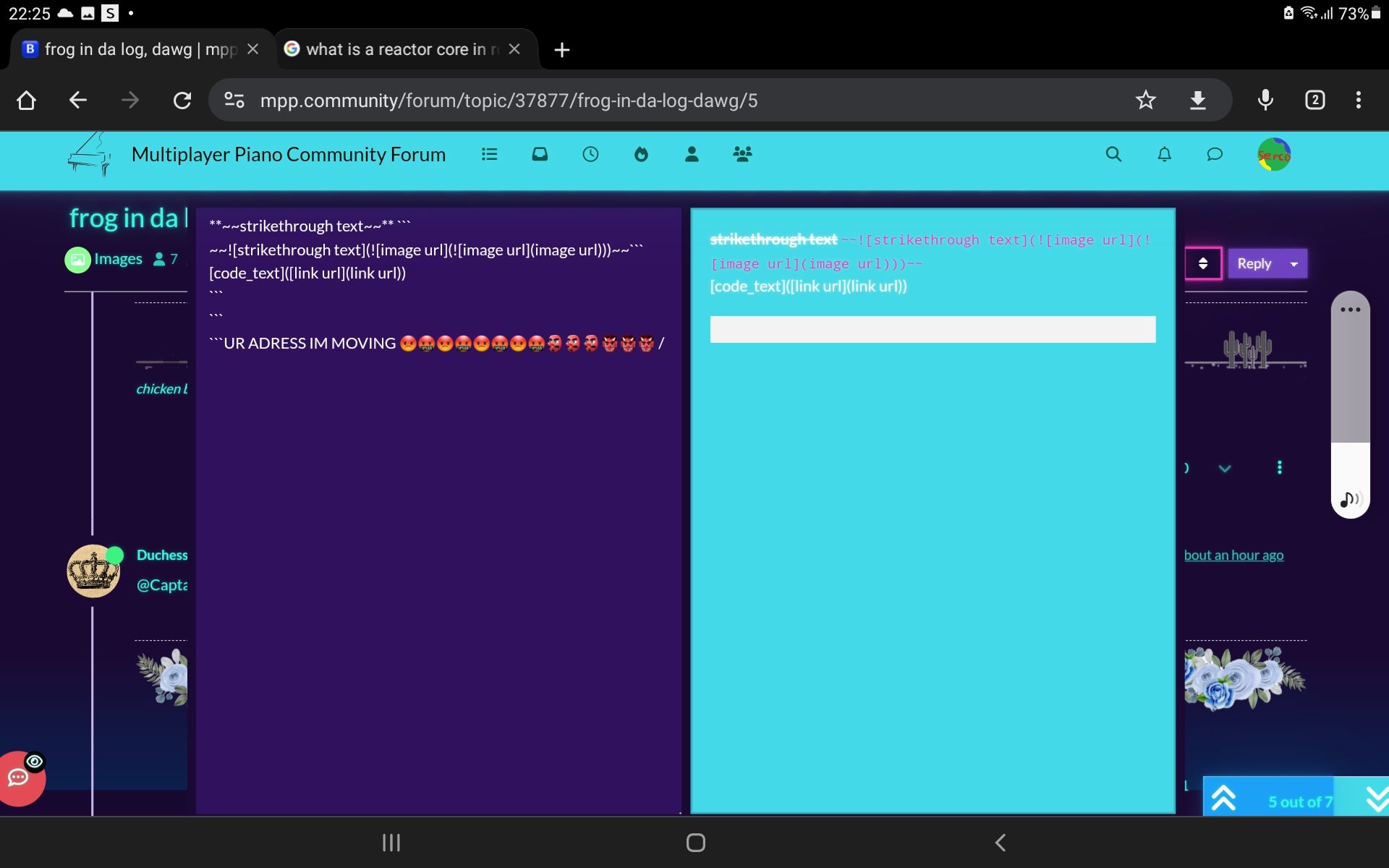Viewport: 1389px width, 868px height.
Task: Tap the media sound note icon
Action: (x=1350, y=499)
